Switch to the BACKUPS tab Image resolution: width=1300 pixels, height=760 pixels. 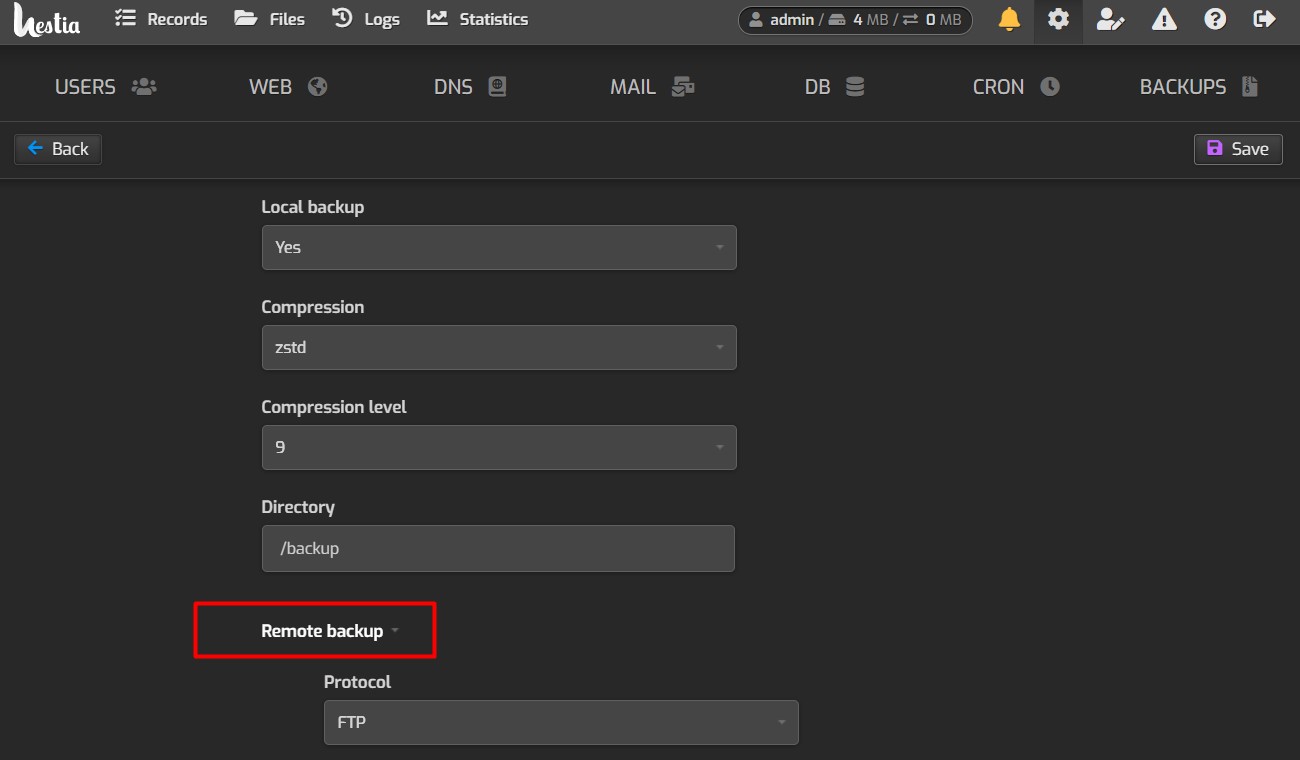click(1198, 87)
